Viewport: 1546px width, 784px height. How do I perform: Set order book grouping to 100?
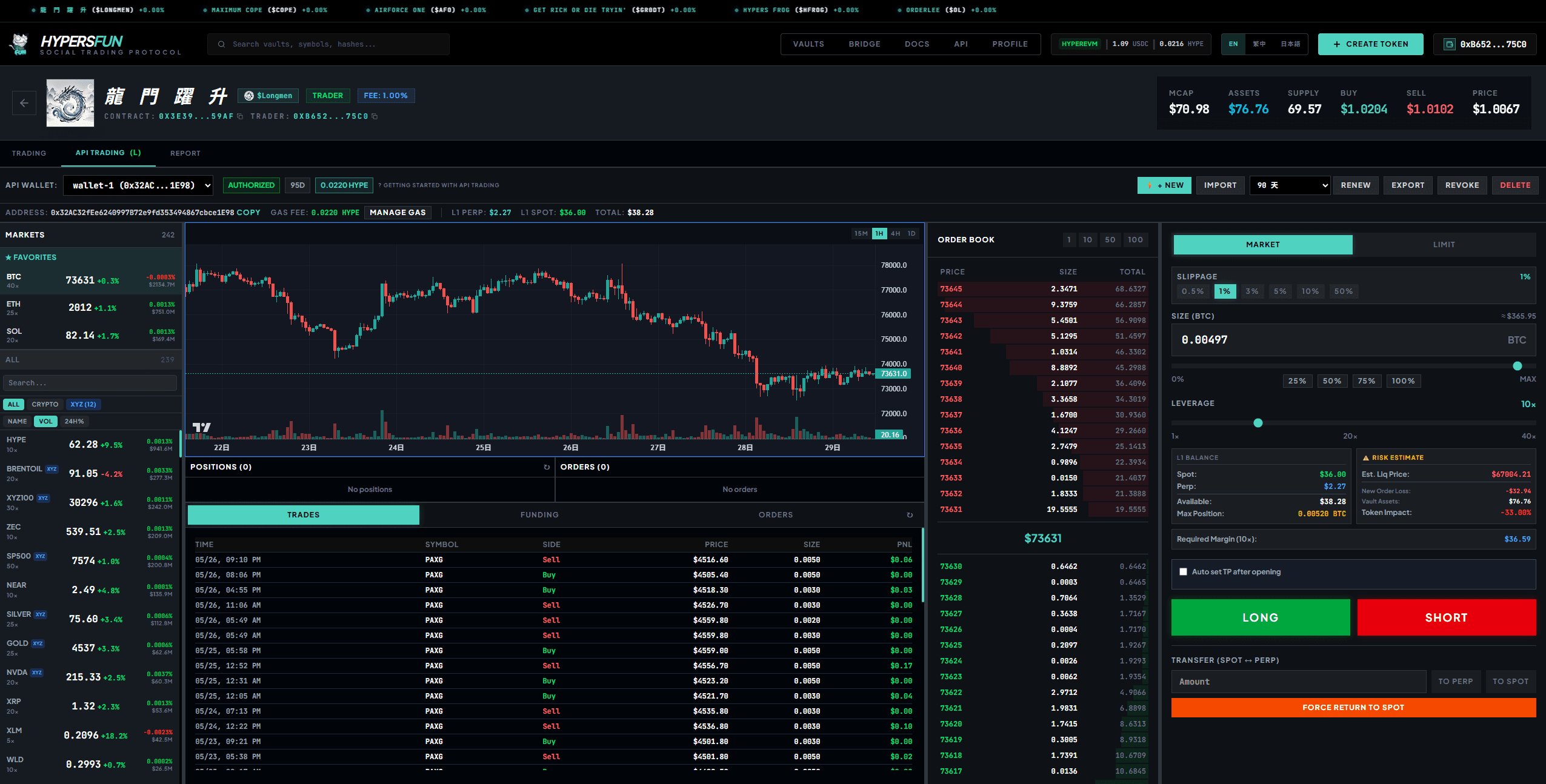(1135, 240)
